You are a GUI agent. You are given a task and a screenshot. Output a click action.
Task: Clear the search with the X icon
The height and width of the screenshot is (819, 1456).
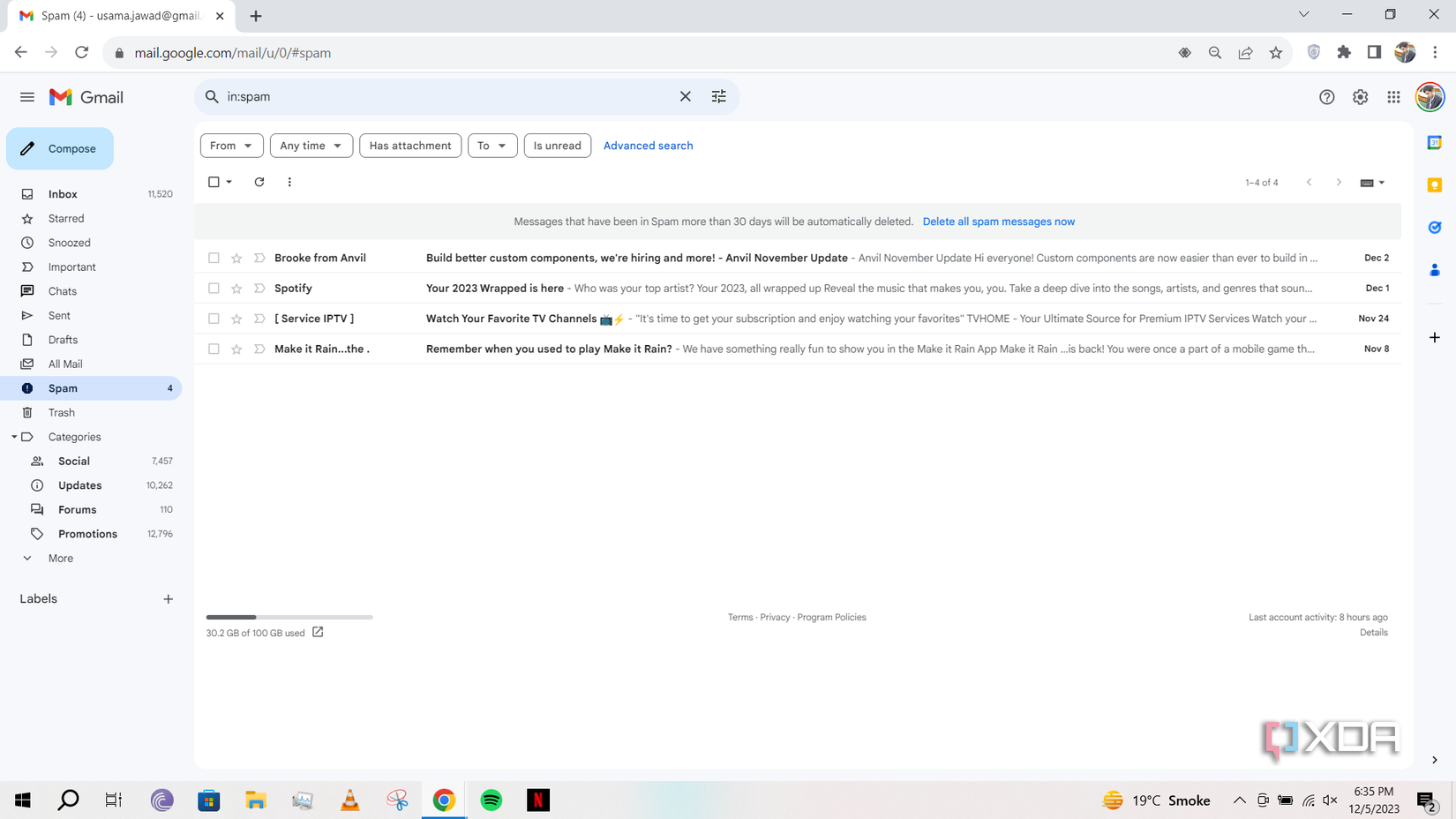(x=685, y=97)
